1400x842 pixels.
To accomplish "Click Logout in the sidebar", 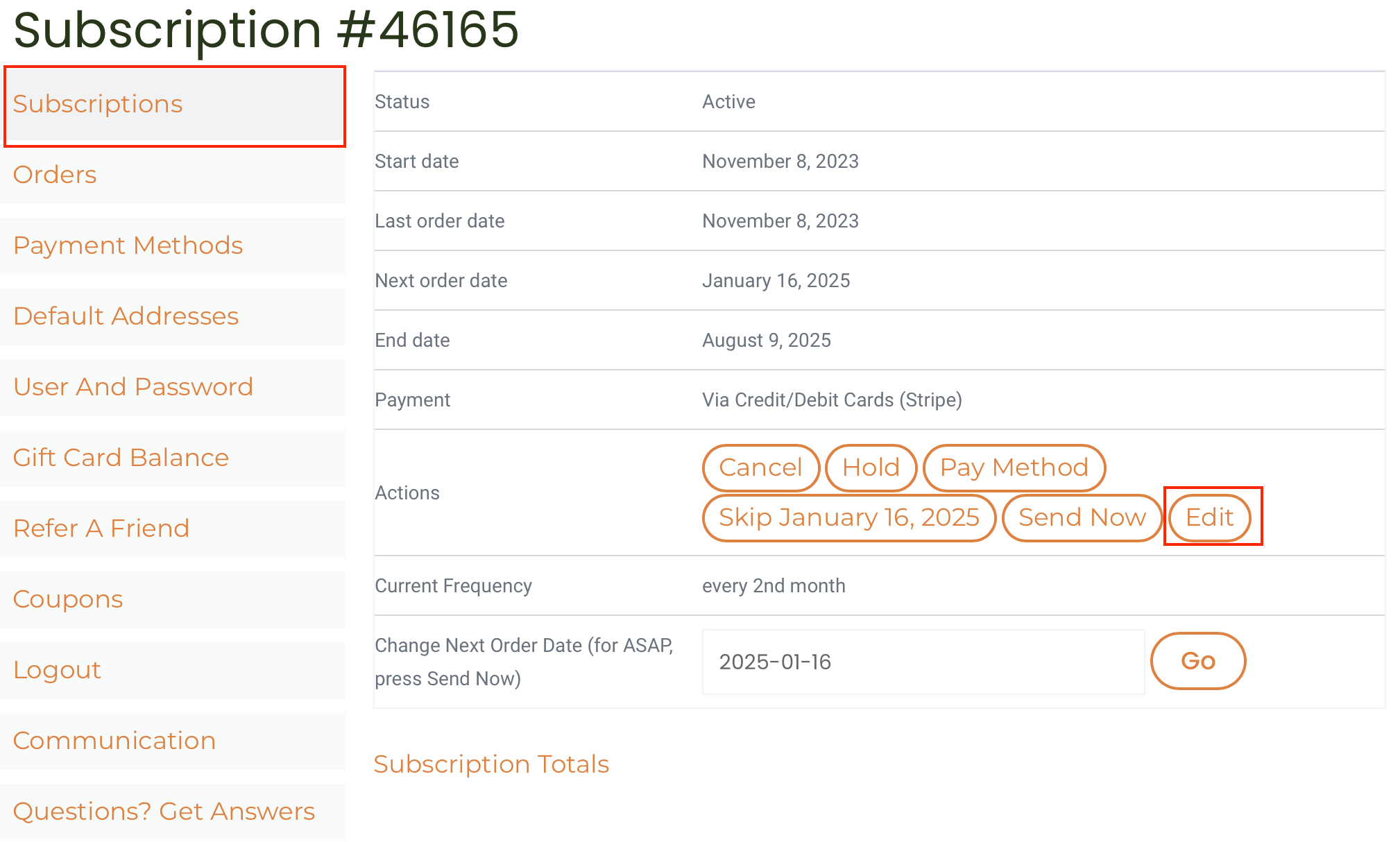I will point(57,670).
